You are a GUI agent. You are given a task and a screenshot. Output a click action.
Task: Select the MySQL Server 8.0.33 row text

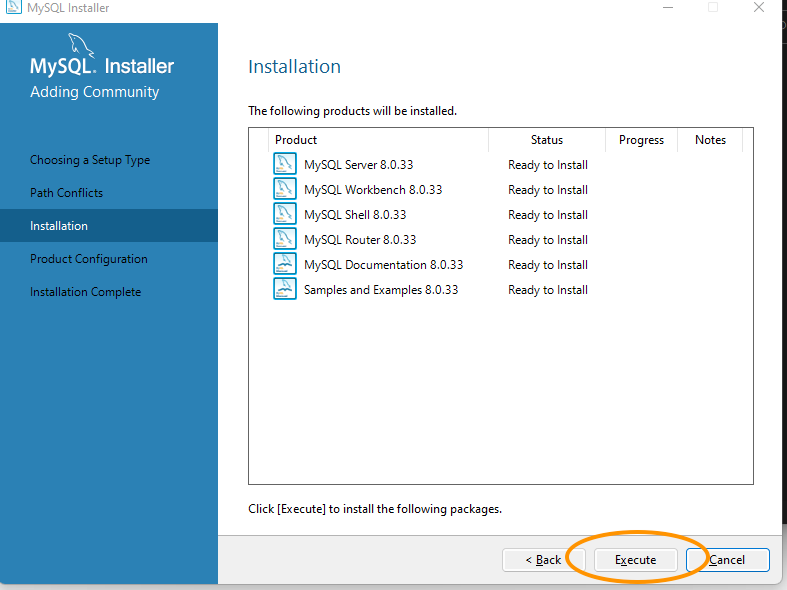point(358,165)
